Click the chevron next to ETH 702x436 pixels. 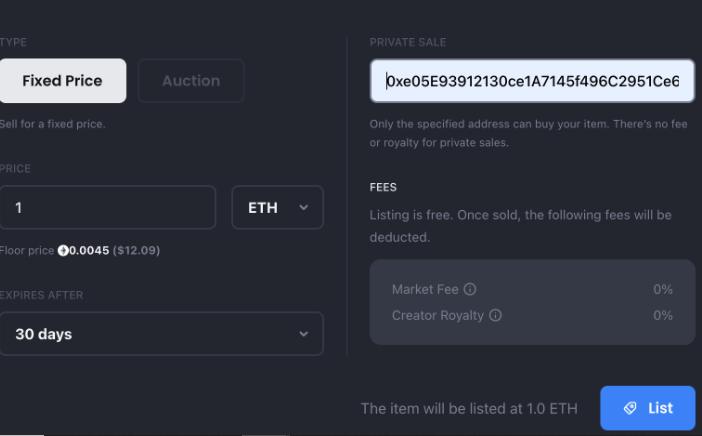point(304,208)
